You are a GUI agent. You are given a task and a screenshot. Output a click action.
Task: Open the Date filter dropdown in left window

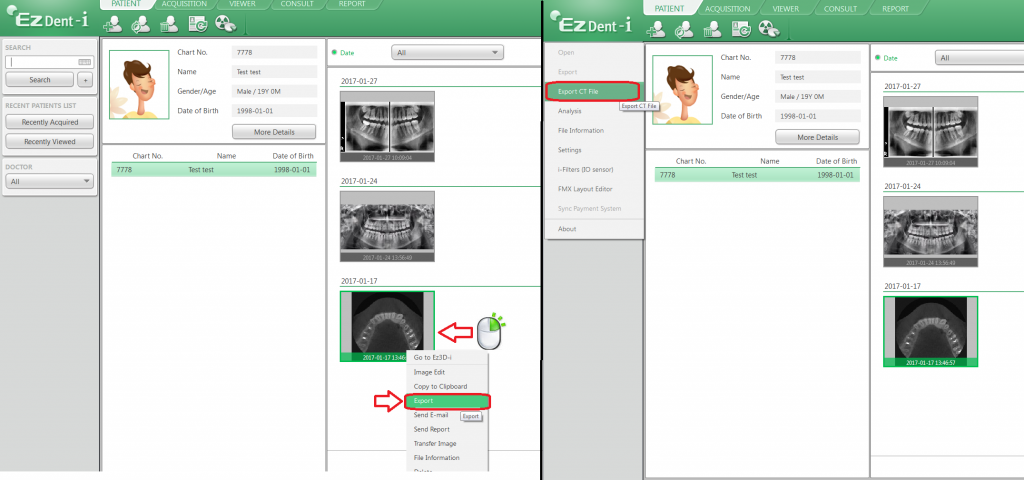tap(447, 52)
